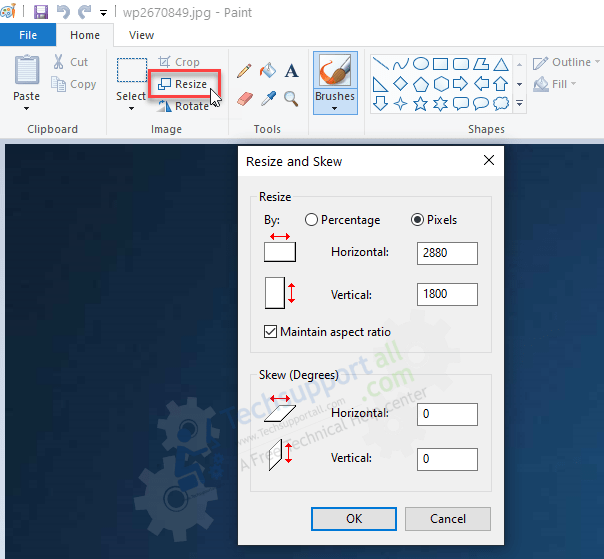The image size is (604, 559).
Task: Choose the Curve shape
Action: click(401, 64)
